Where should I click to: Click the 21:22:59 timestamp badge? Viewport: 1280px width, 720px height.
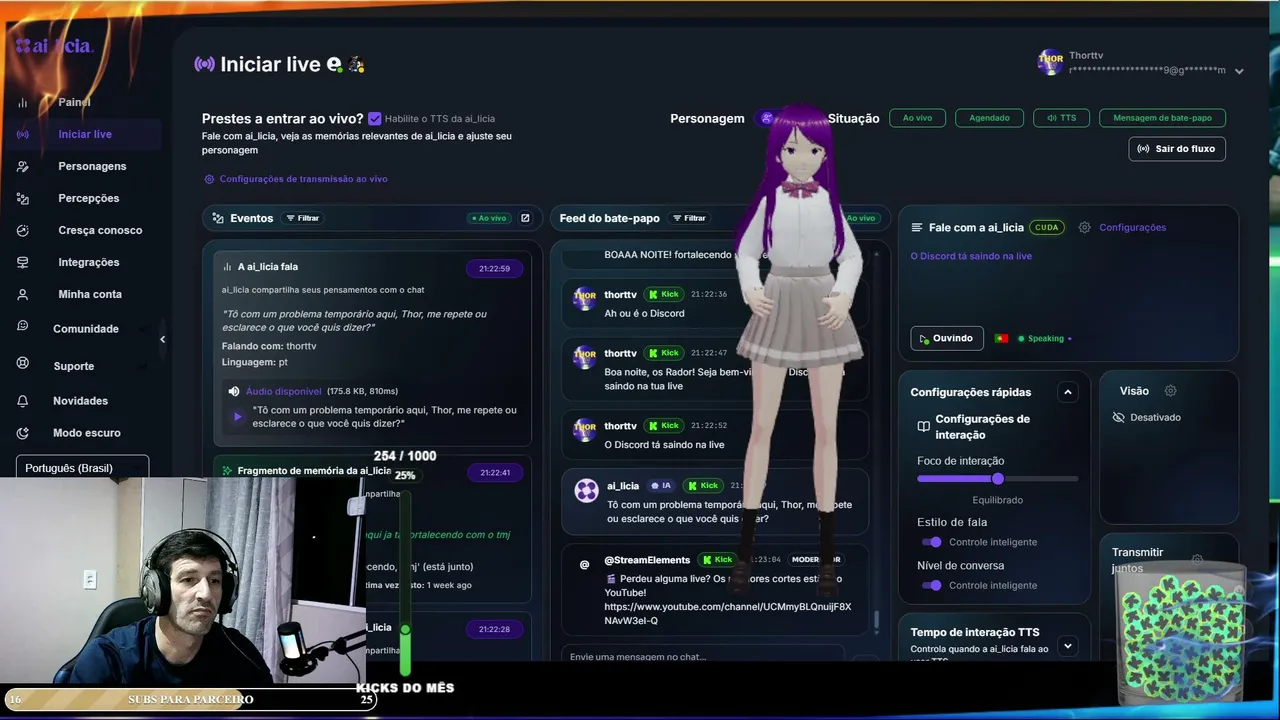click(494, 268)
